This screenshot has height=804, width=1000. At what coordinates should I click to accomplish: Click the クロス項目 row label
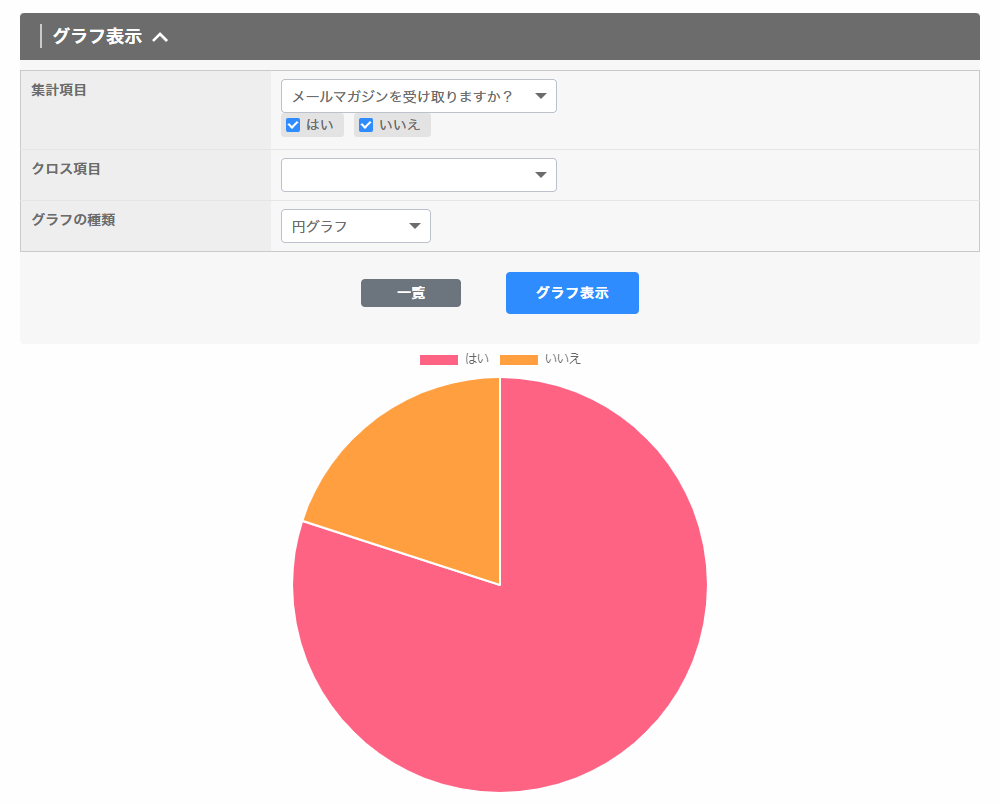(66, 169)
